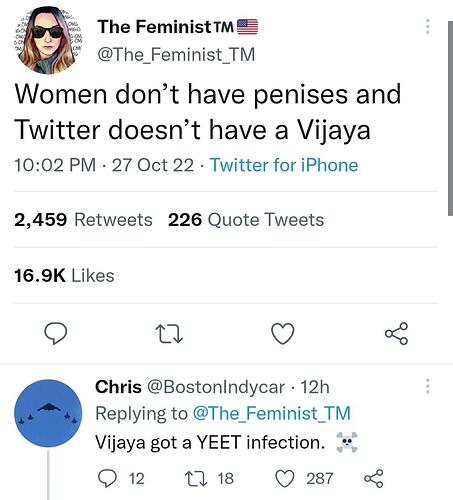Open The Feminist TM profile picture

pos(48,39)
